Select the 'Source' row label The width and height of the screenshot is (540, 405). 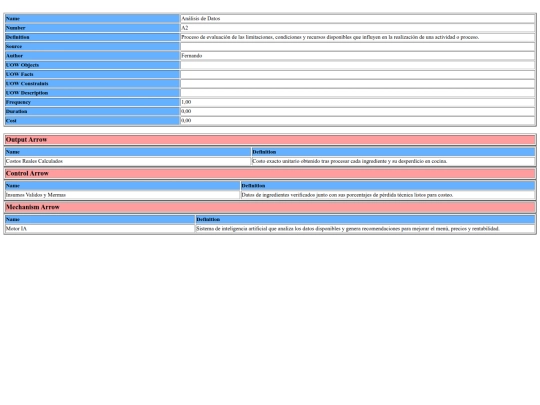[x=14, y=46]
